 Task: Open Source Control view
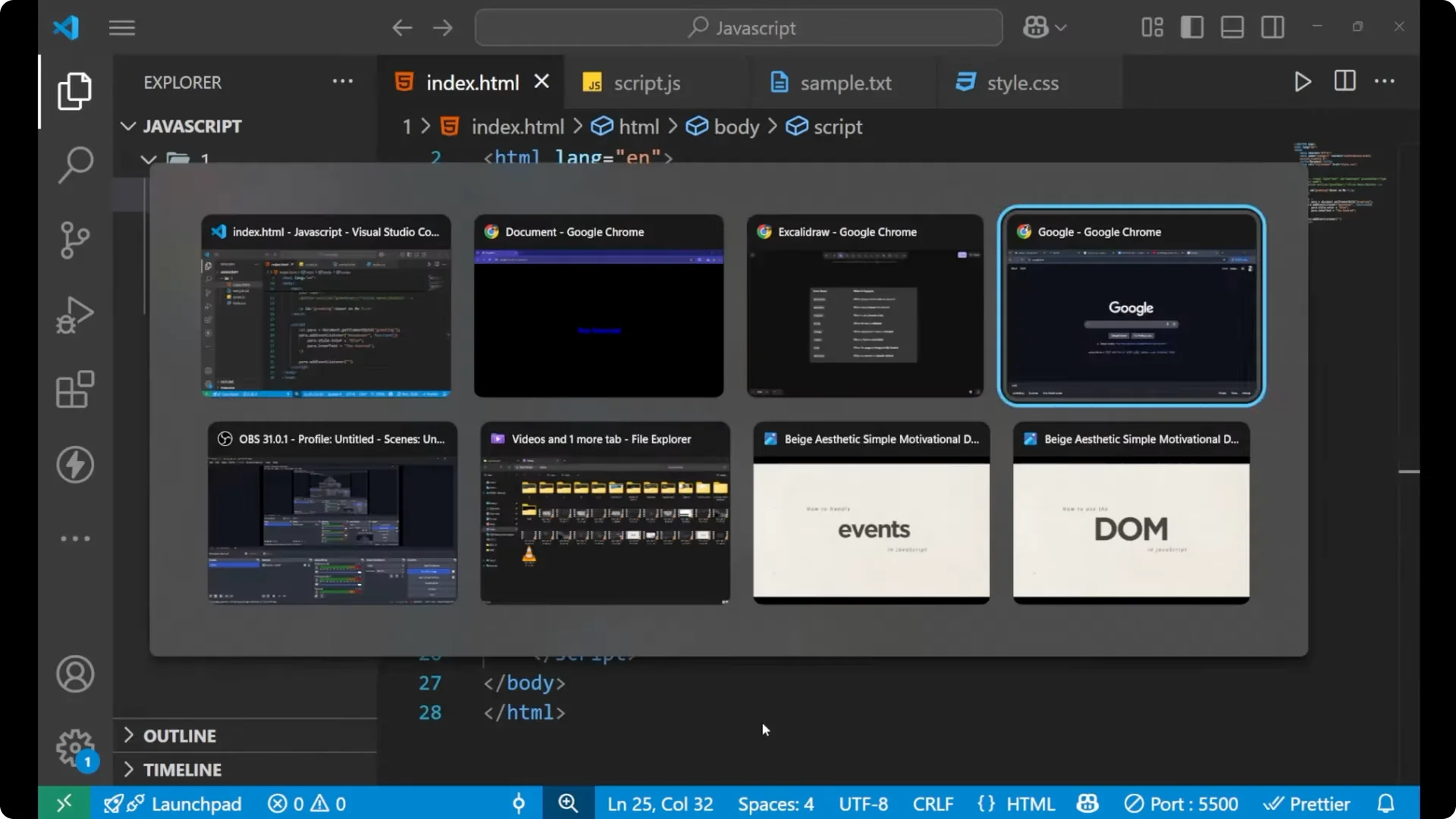[x=75, y=240]
